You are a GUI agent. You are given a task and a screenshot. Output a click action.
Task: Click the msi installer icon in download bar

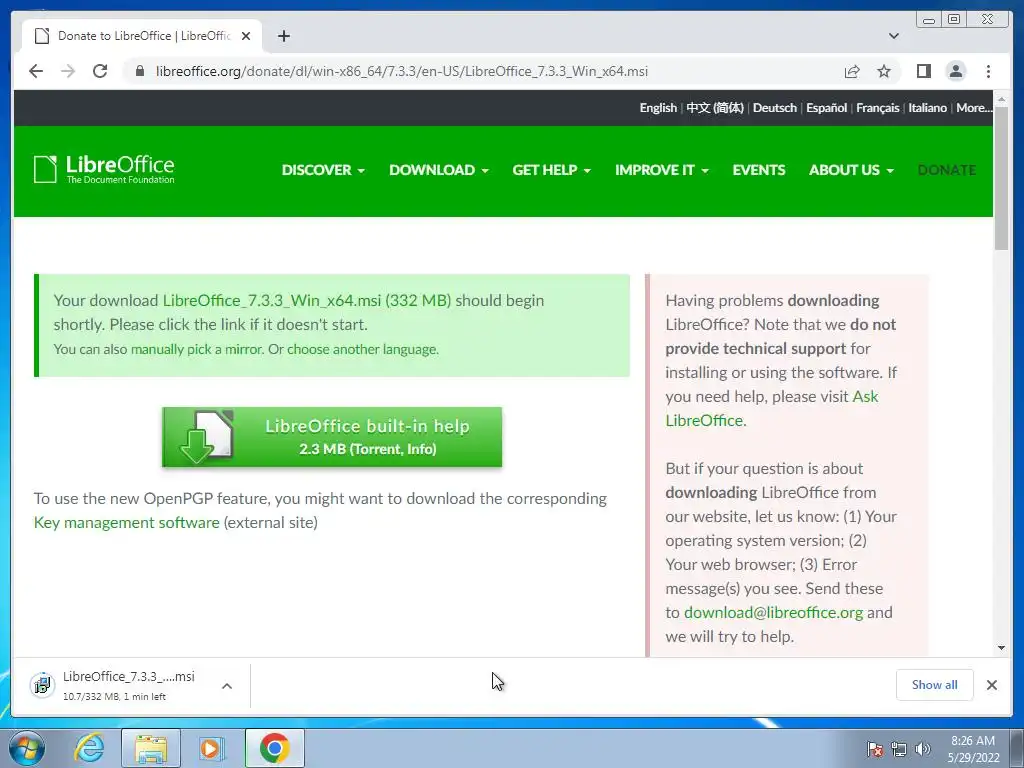(x=42, y=685)
